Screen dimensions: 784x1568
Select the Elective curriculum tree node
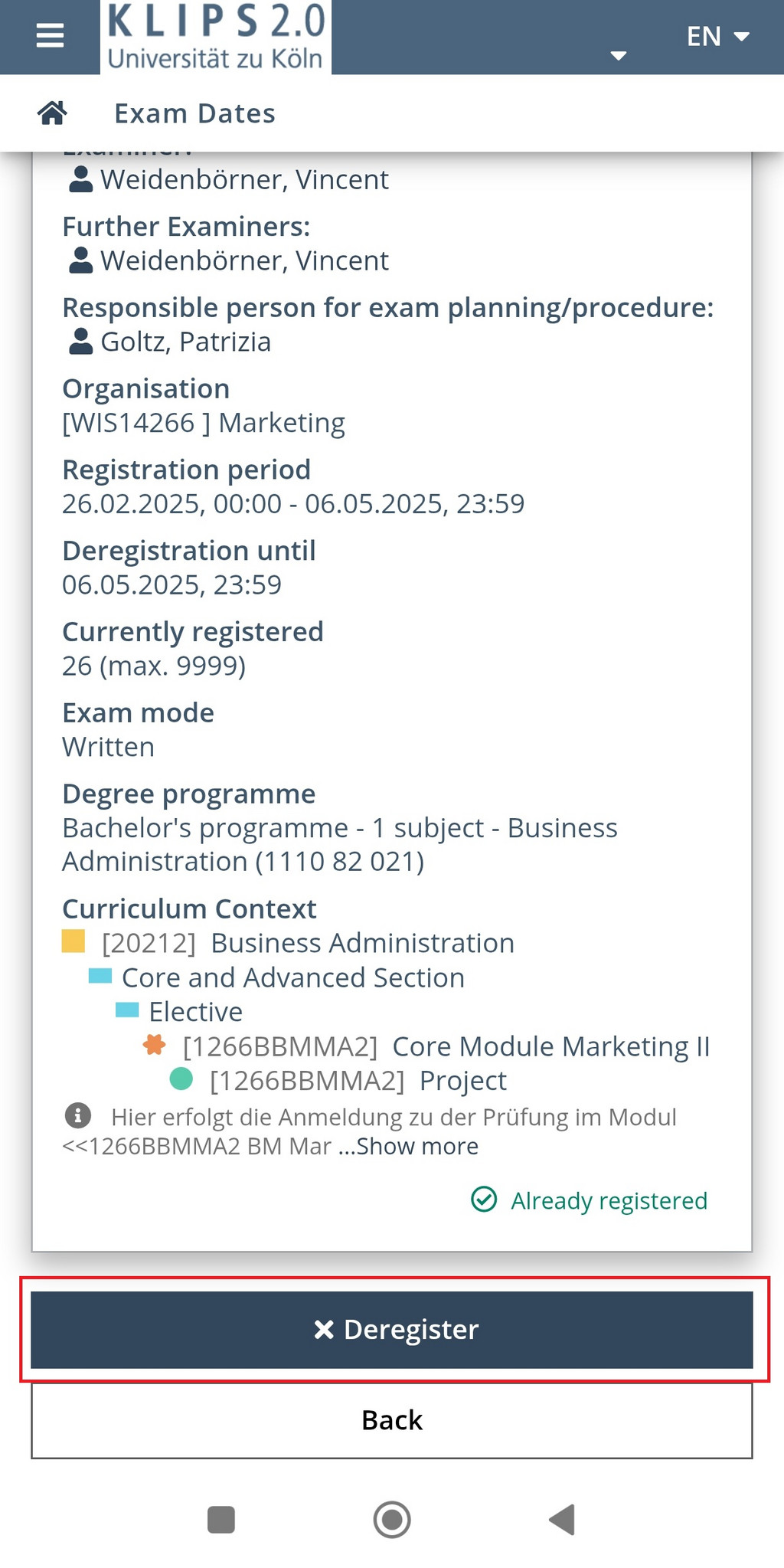click(195, 1012)
